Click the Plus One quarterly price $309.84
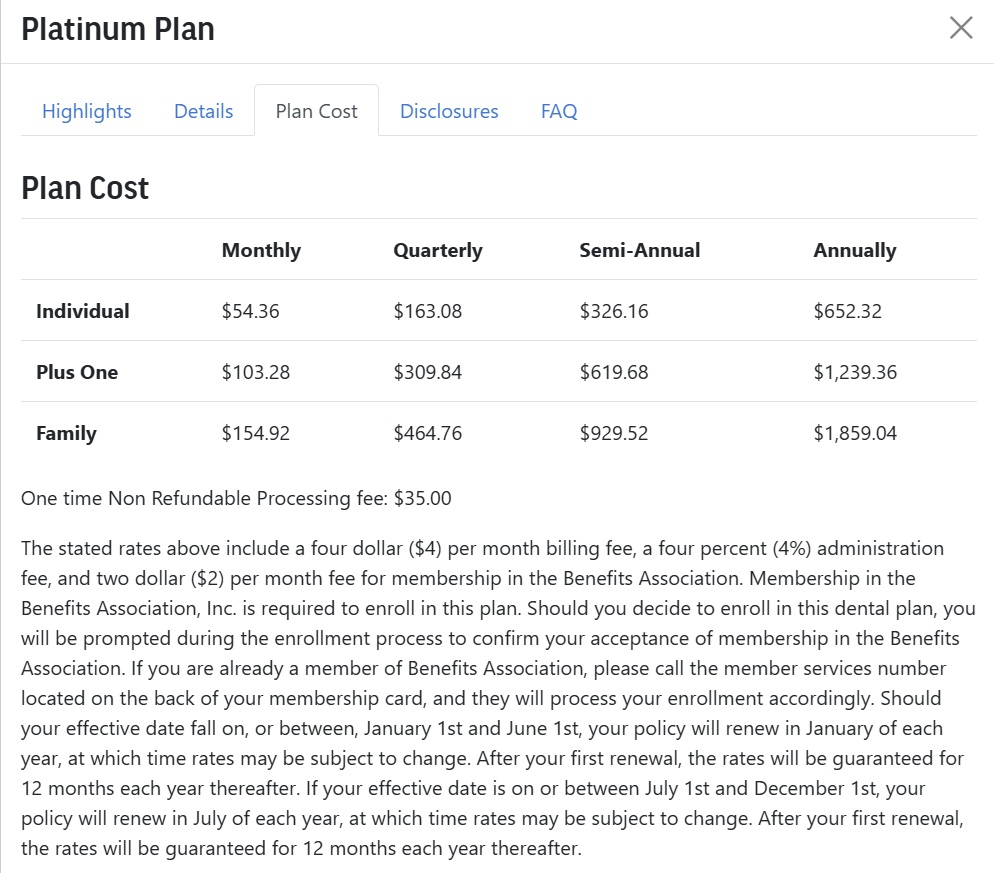The width and height of the screenshot is (994, 873). [428, 372]
